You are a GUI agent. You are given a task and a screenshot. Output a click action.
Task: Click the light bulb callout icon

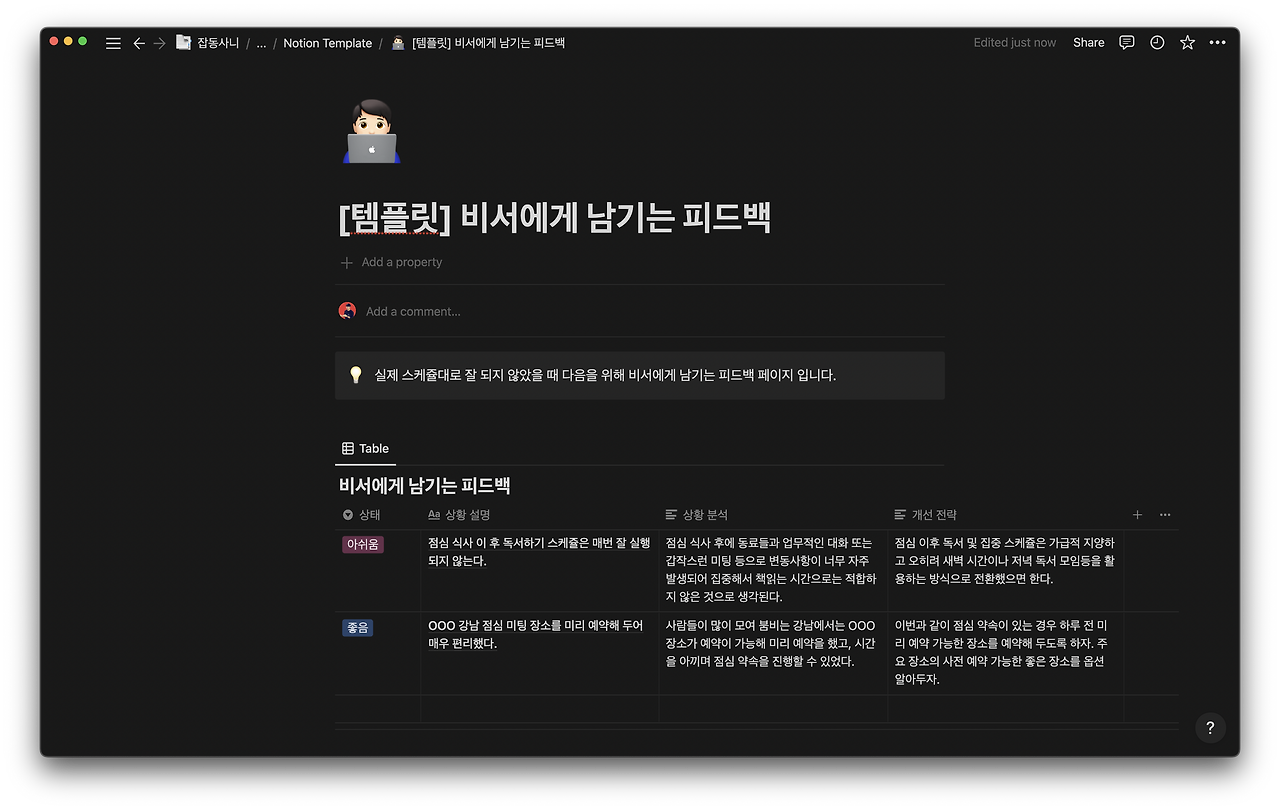(355, 375)
